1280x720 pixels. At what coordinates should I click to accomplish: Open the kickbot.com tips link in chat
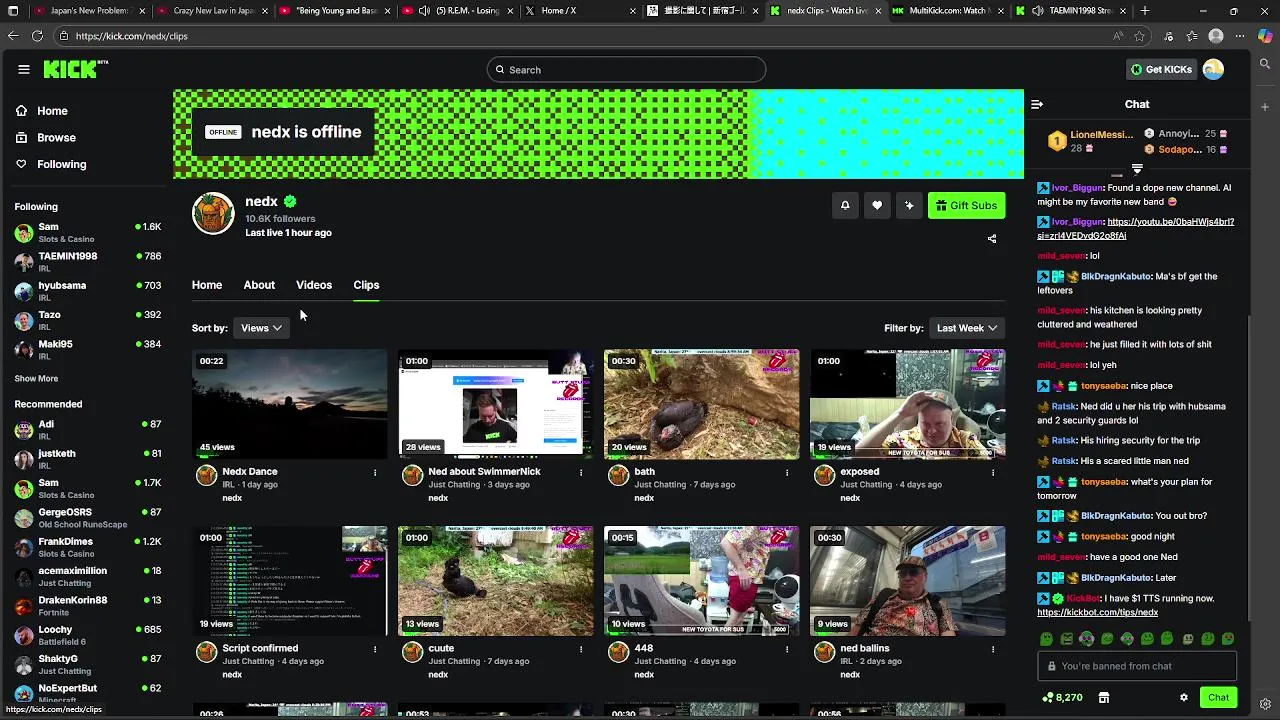1097,612
